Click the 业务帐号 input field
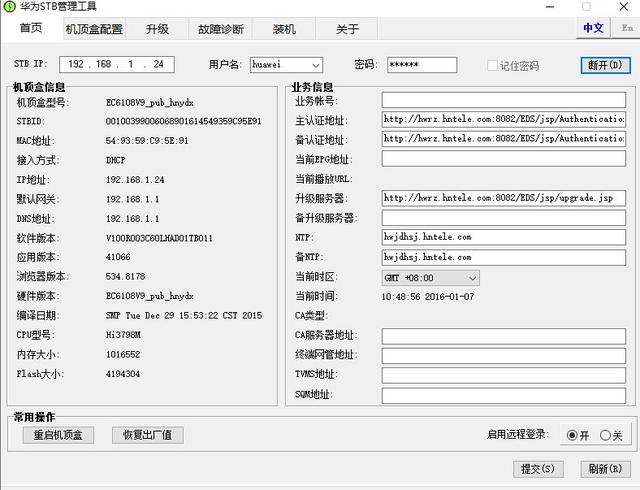This screenshot has width=640, height=490. tap(504, 100)
